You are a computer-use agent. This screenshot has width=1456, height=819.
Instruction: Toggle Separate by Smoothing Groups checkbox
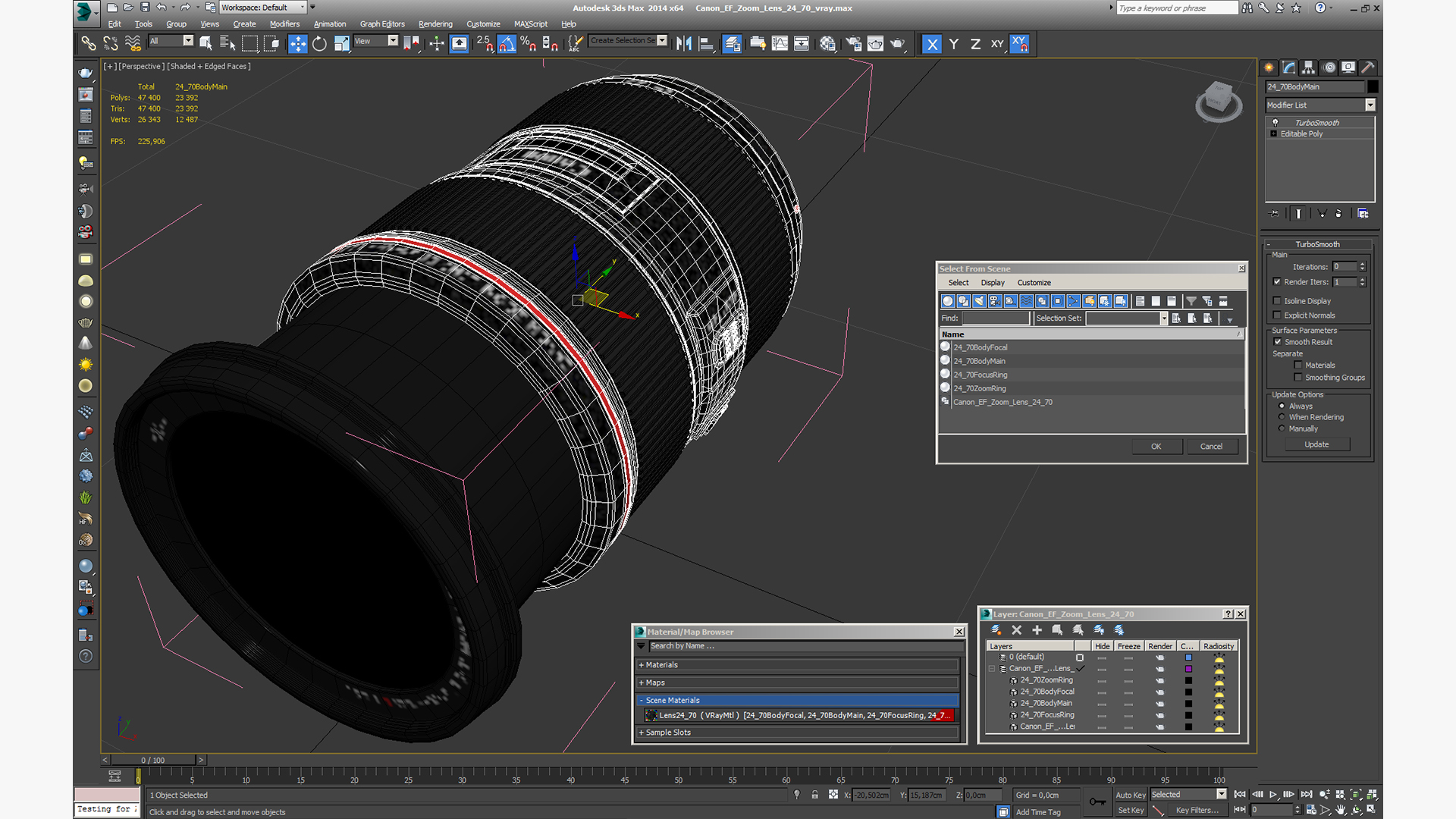[1298, 378]
